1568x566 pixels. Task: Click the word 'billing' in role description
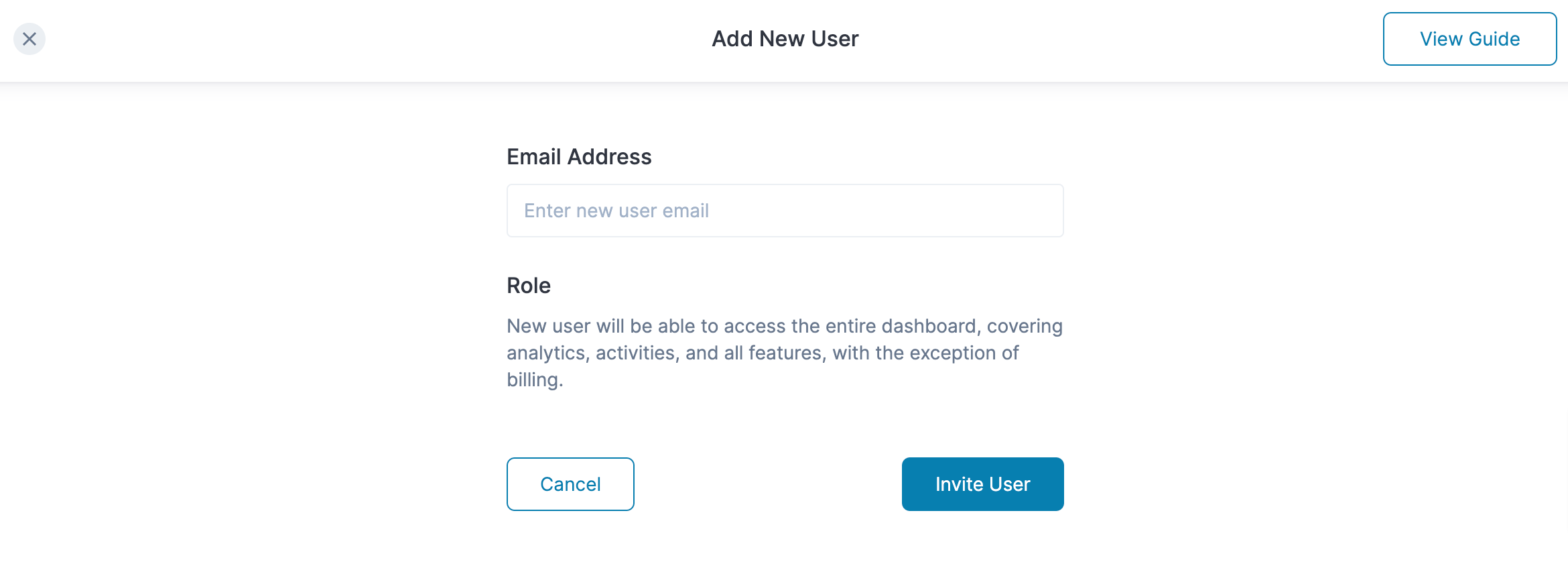tap(533, 380)
